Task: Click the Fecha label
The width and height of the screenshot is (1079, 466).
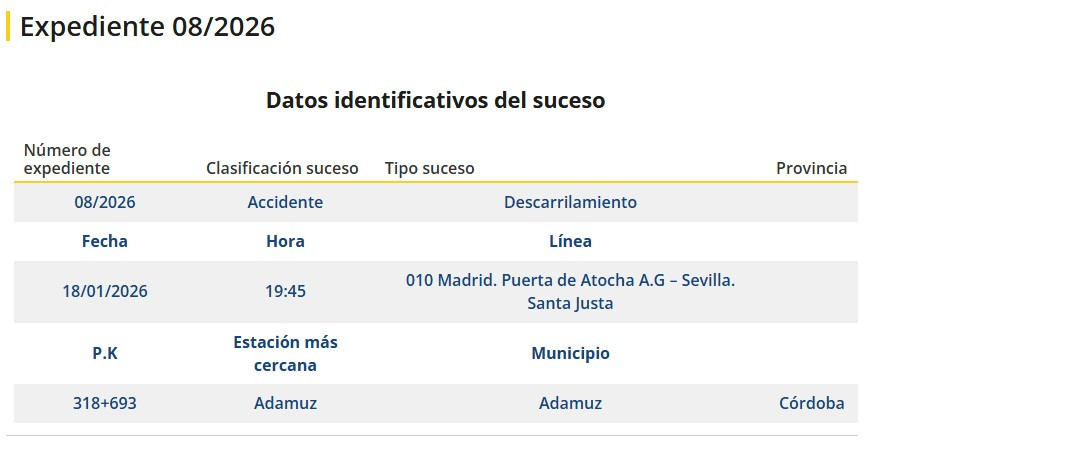Action: 105,241
